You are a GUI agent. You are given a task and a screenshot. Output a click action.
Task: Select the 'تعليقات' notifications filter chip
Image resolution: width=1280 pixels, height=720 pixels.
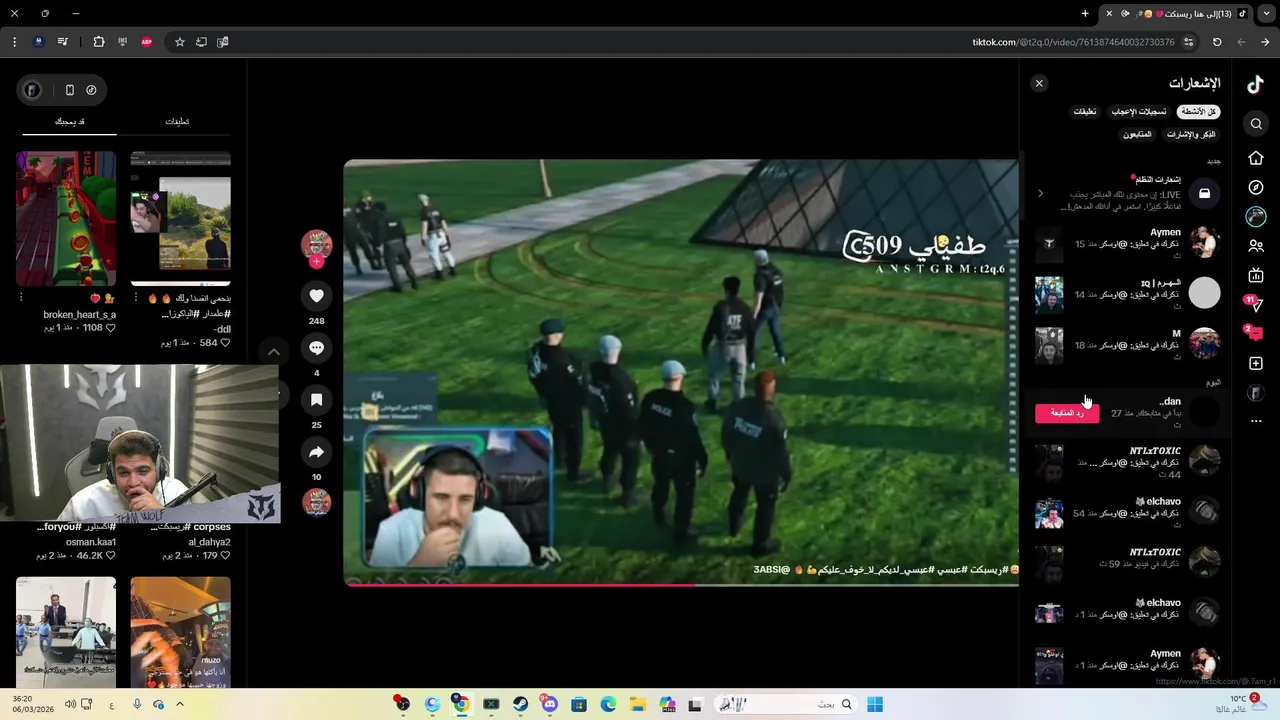(x=1085, y=112)
